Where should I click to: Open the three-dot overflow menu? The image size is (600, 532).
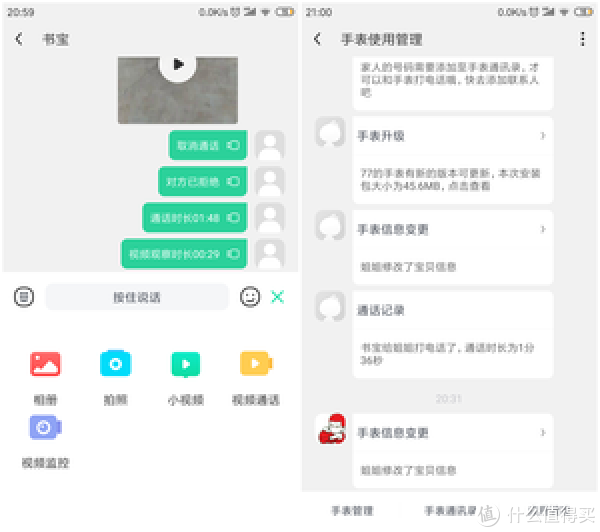582,39
